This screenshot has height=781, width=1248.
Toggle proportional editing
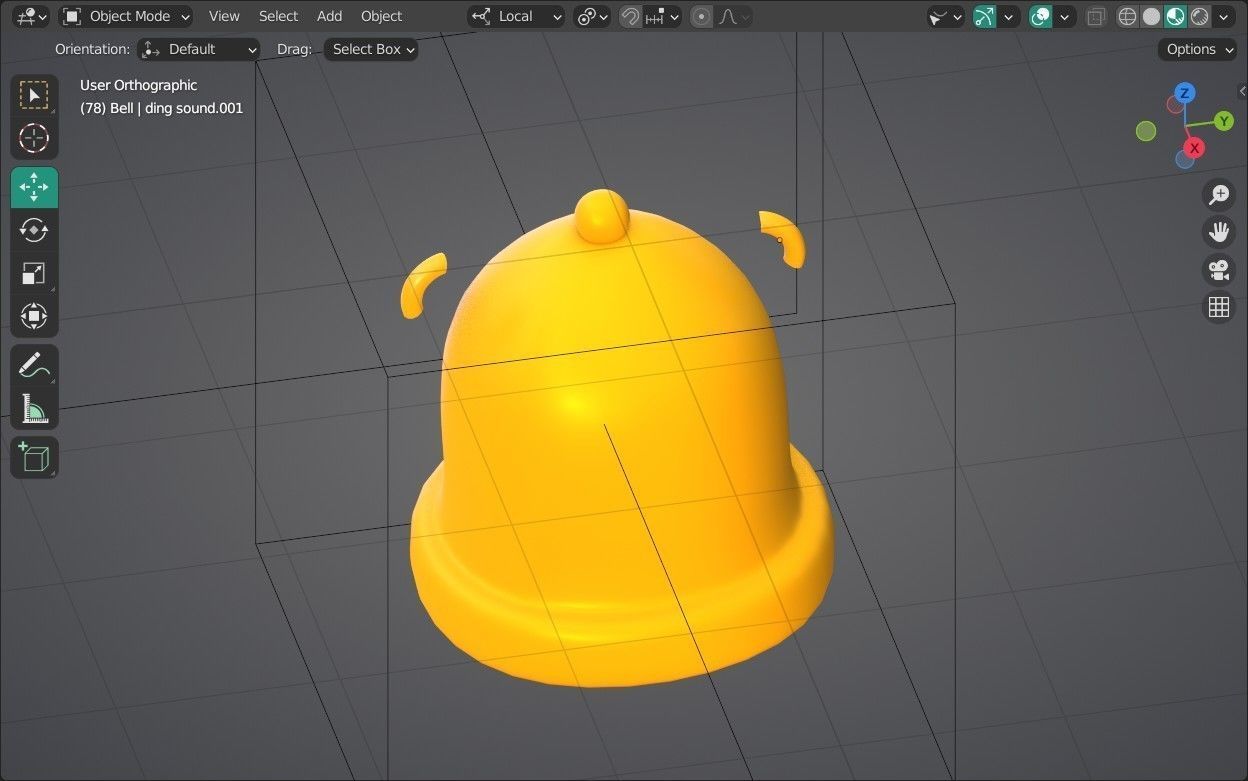702,16
